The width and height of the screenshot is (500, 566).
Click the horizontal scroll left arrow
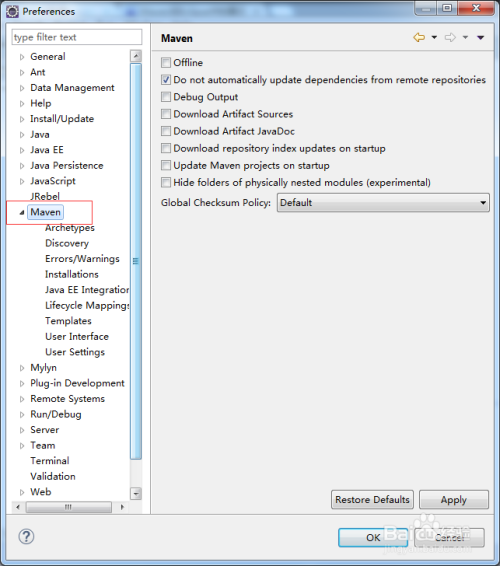coord(18,507)
